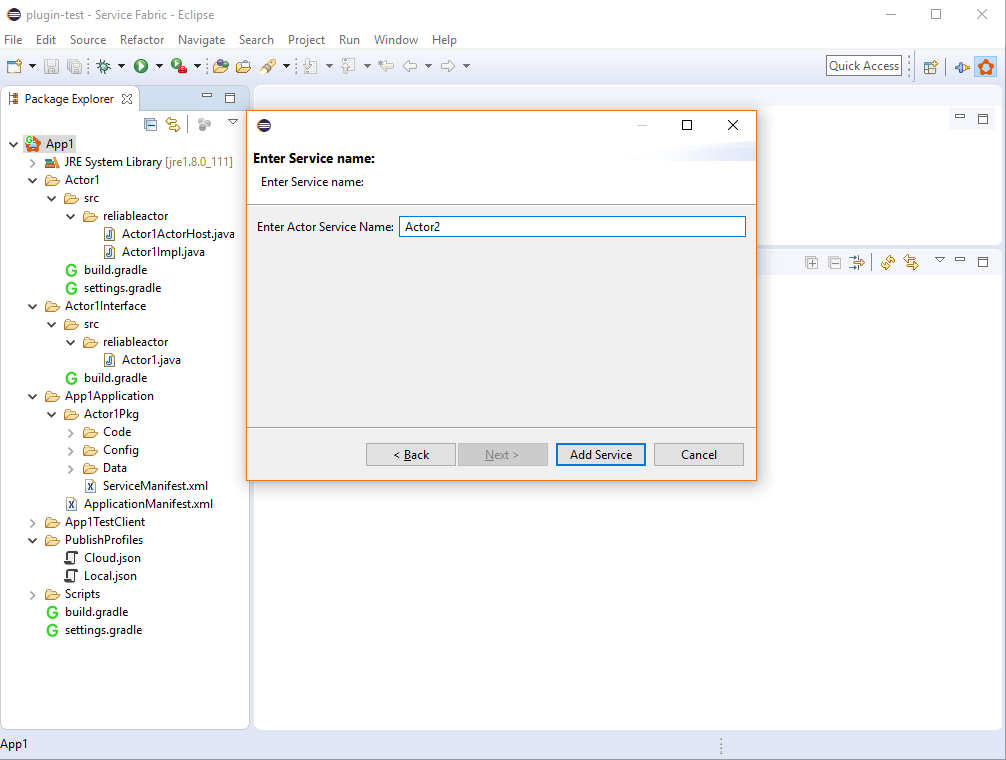This screenshot has height=760, width=1006.
Task: Click the Open Perspective icon
Action: [x=929, y=66]
